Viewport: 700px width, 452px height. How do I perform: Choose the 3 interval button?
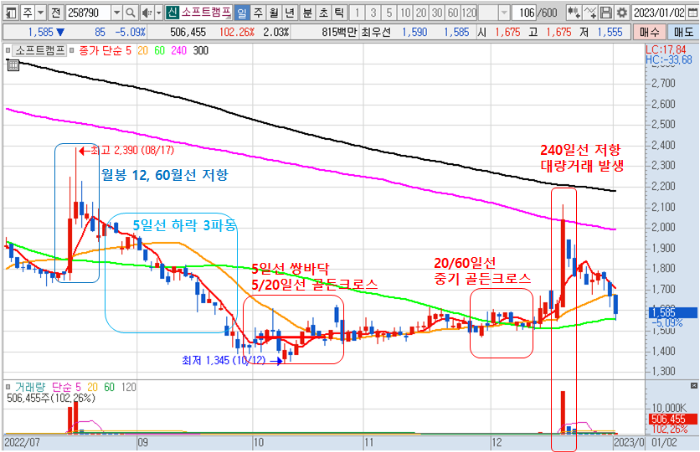(373, 13)
